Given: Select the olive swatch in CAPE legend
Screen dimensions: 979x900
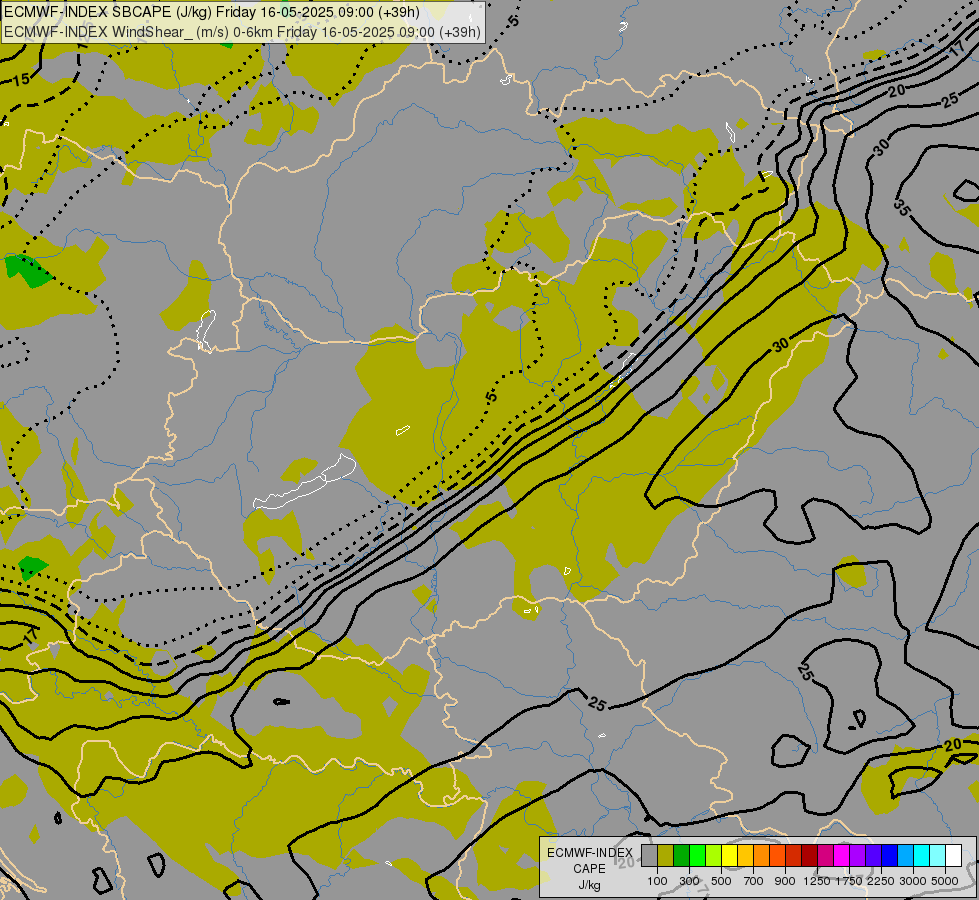Looking at the screenshot, I should (665, 856).
